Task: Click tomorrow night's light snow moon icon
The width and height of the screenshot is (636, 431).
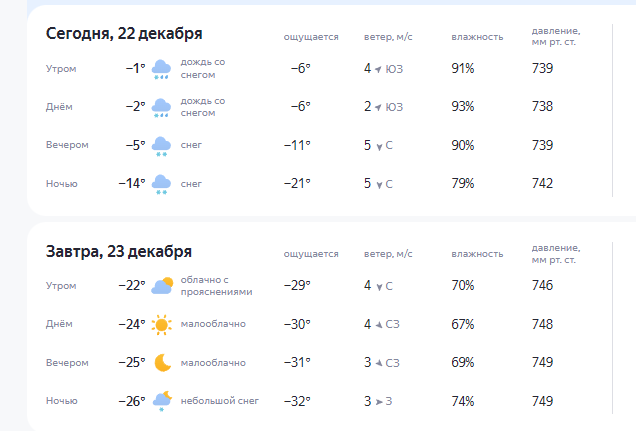Action: pyautogui.click(x=162, y=401)
